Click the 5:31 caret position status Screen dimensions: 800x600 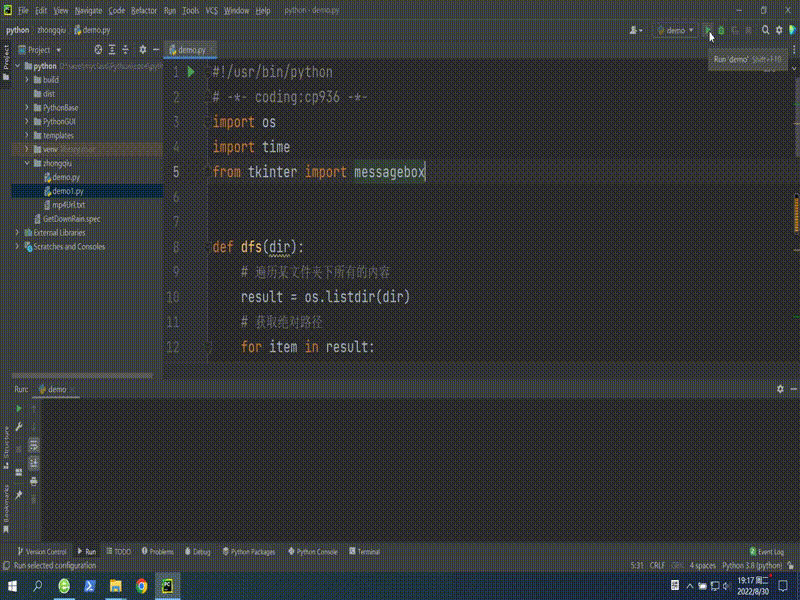(637, 565)
